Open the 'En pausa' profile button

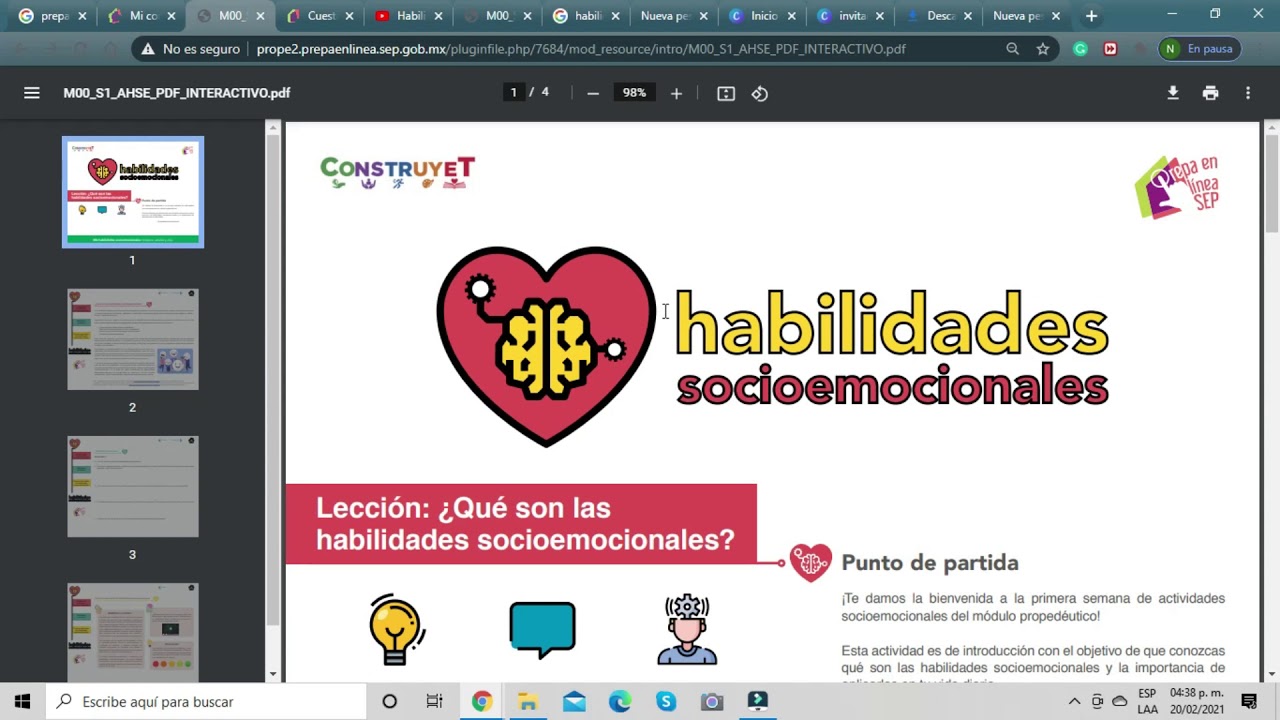[1200, 48]
